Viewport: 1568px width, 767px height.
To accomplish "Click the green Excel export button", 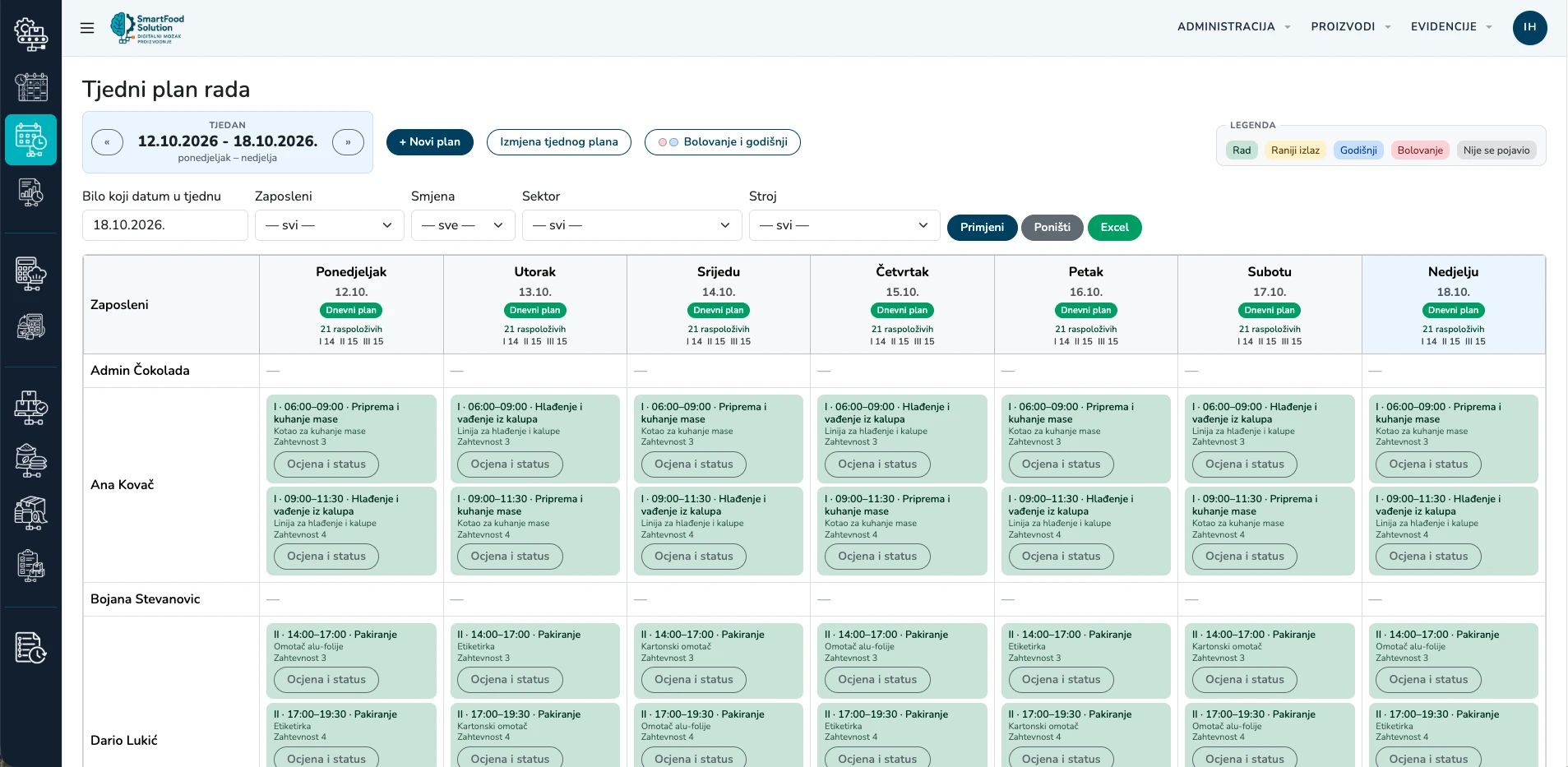I will tap(1114, 228).
